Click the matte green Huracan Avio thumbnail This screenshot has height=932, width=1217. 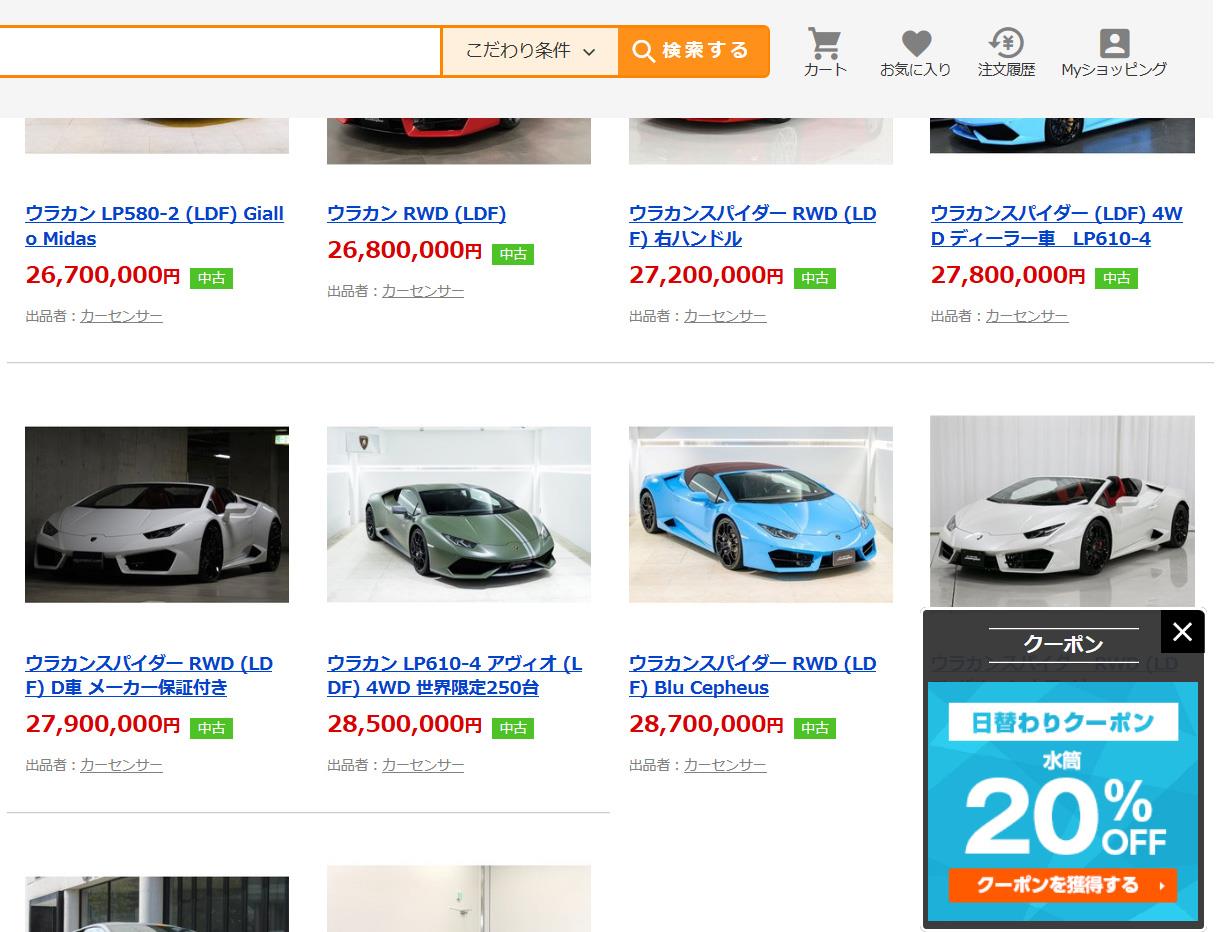click(459, 515)
